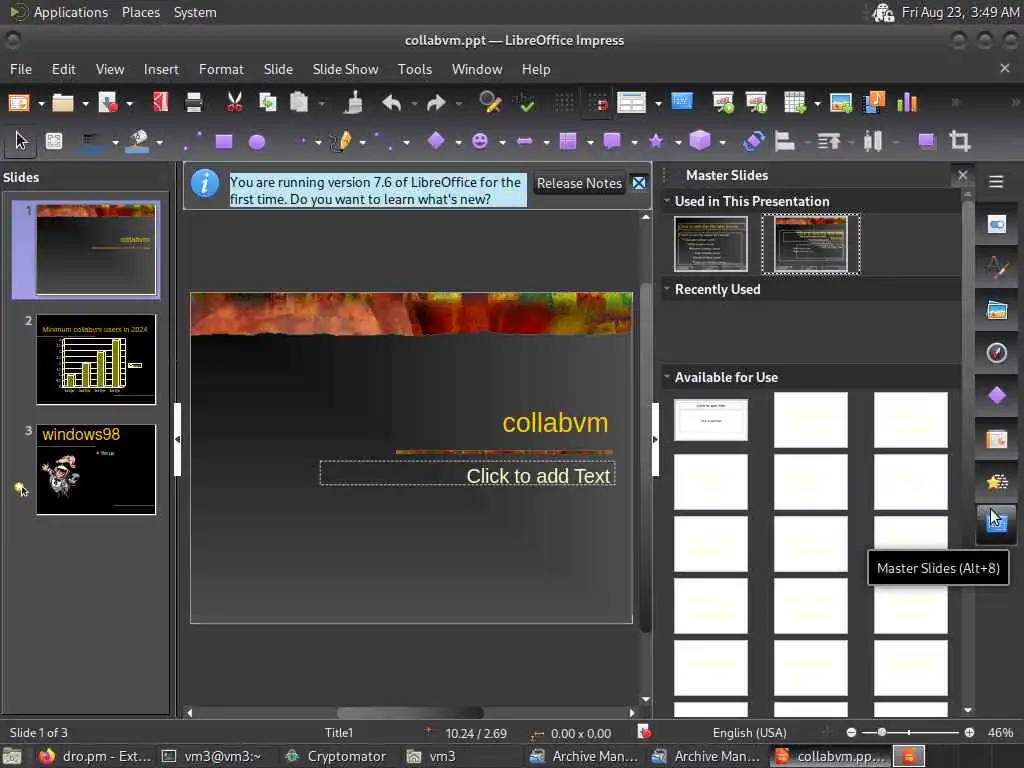The height and width of the screenshot is (768, 1024).
Task: Click the zoom out minus button
Action: [851, 733]
